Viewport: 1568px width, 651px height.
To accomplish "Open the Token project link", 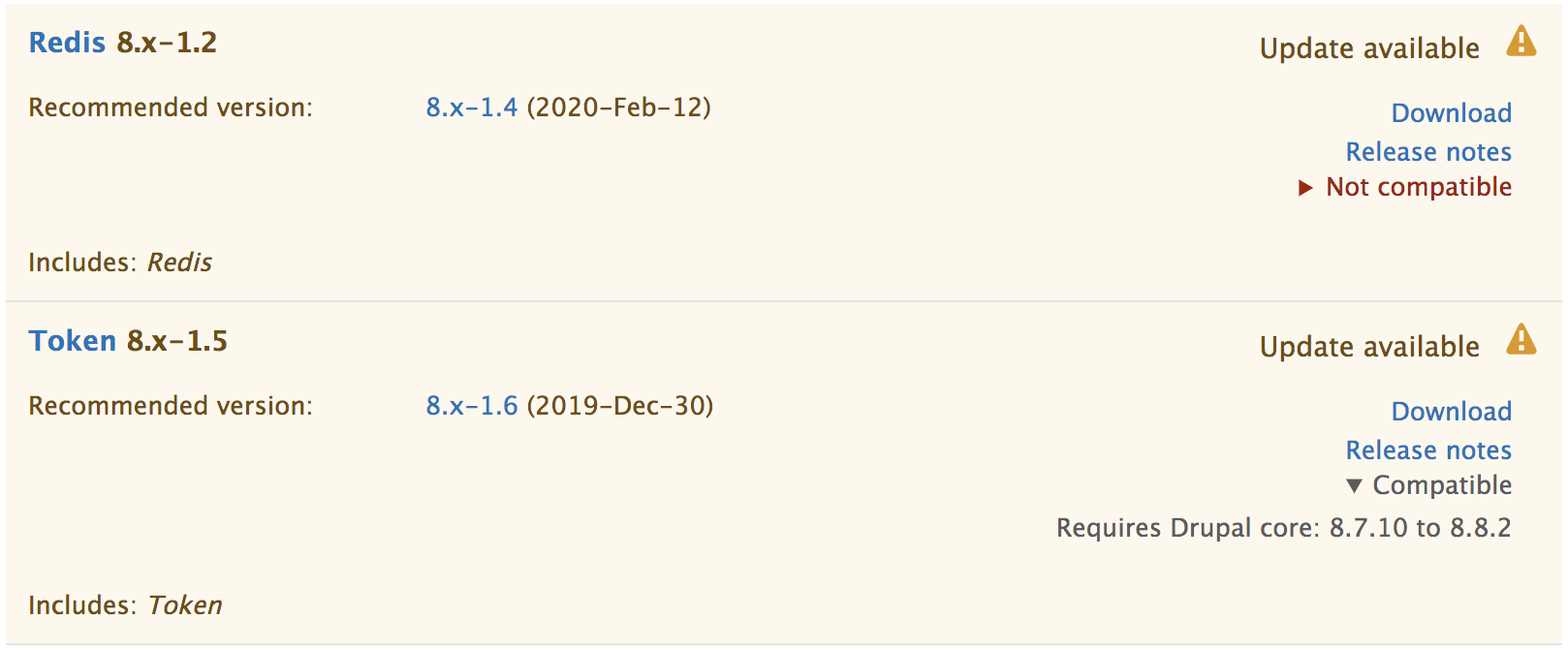I will pos(73,341).
